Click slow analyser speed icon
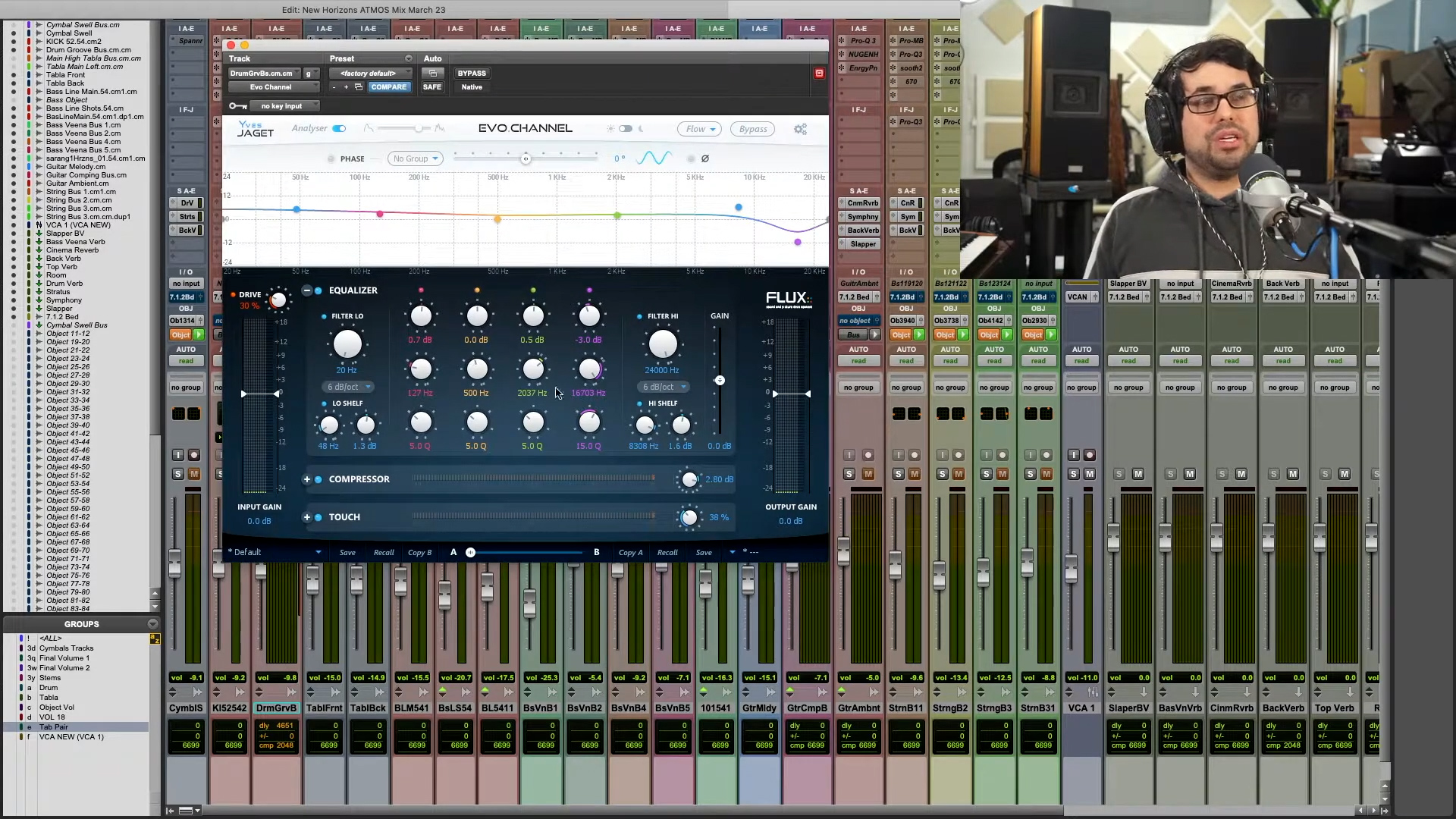The height and width of the screenshot is (819, 1456). coord(369,128)
